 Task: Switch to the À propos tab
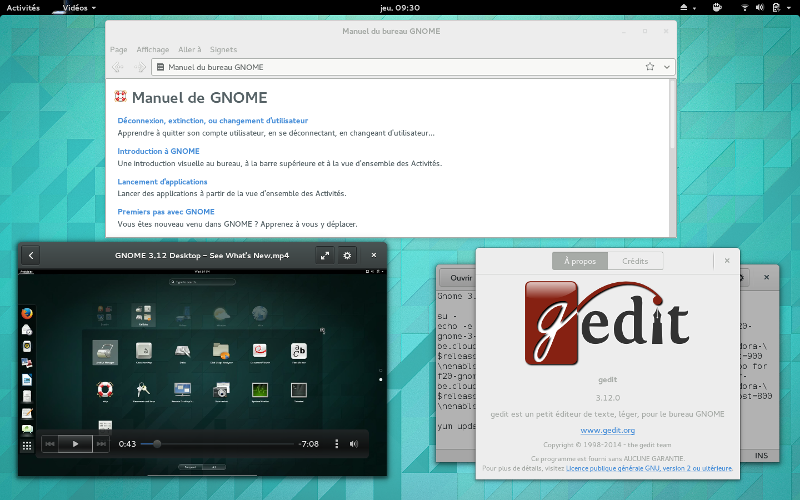click(x=580, y=261)
